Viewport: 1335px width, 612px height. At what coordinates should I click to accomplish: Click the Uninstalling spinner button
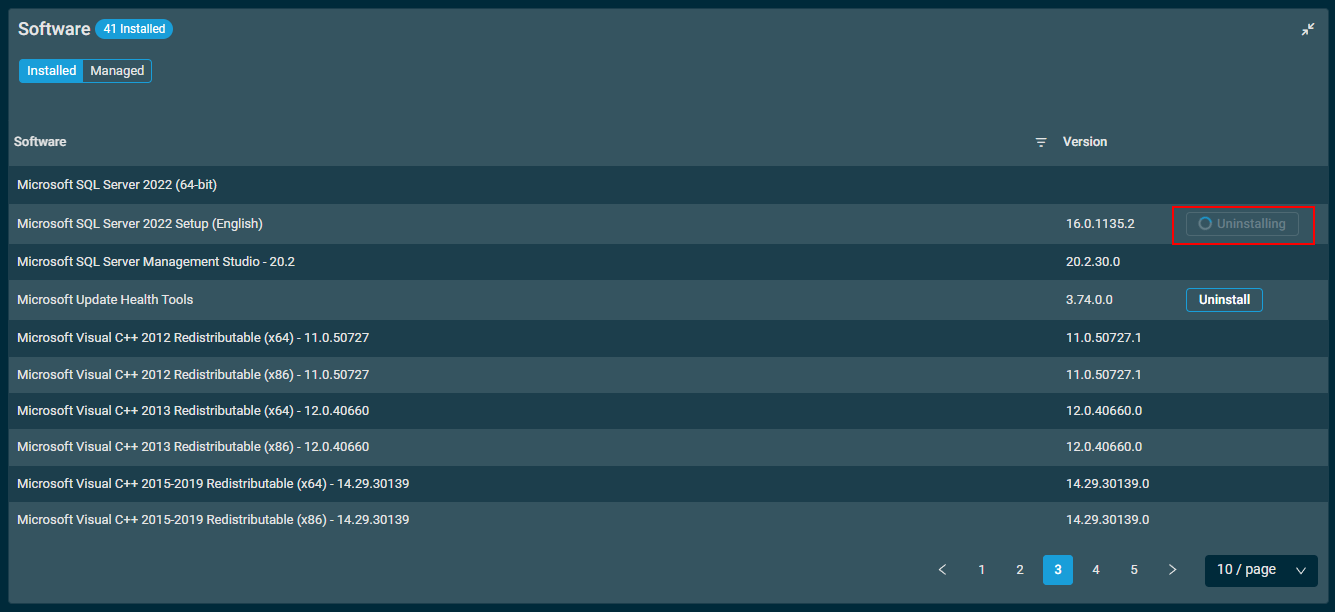point(1242,224)
